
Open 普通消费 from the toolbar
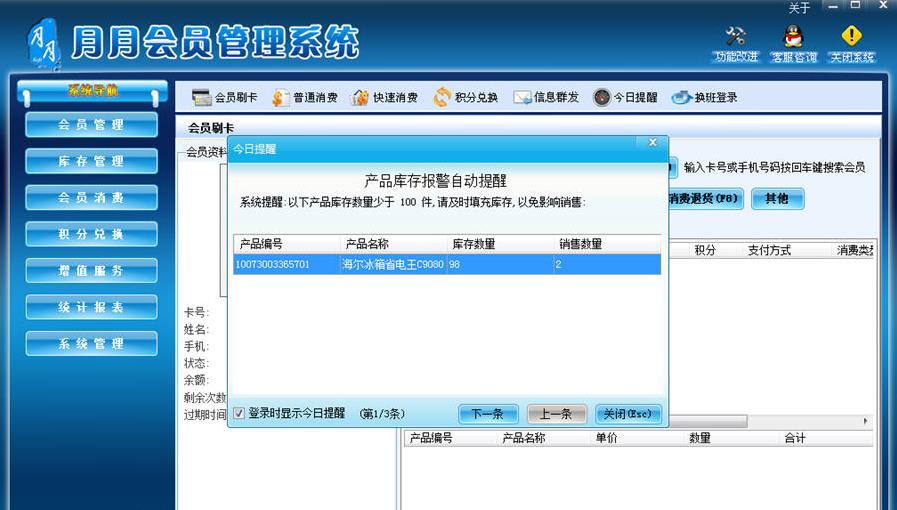(304, 98)
